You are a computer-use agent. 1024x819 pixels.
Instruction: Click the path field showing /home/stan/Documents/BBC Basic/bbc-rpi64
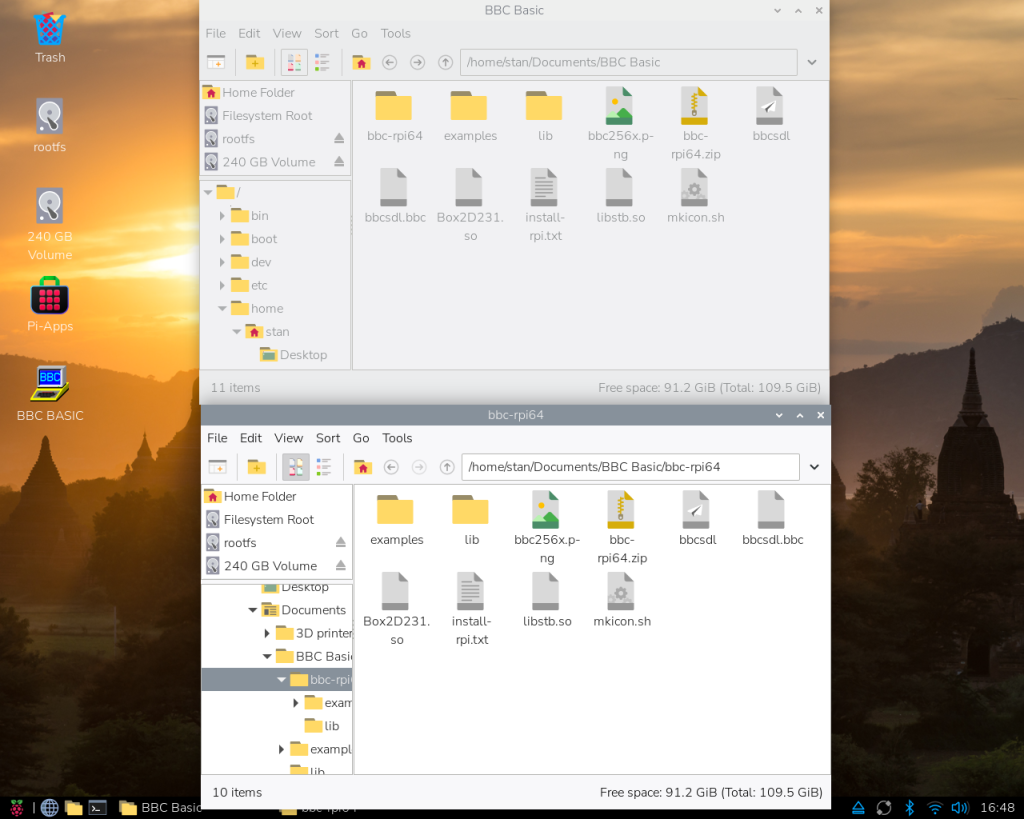[x=630, y=467]
